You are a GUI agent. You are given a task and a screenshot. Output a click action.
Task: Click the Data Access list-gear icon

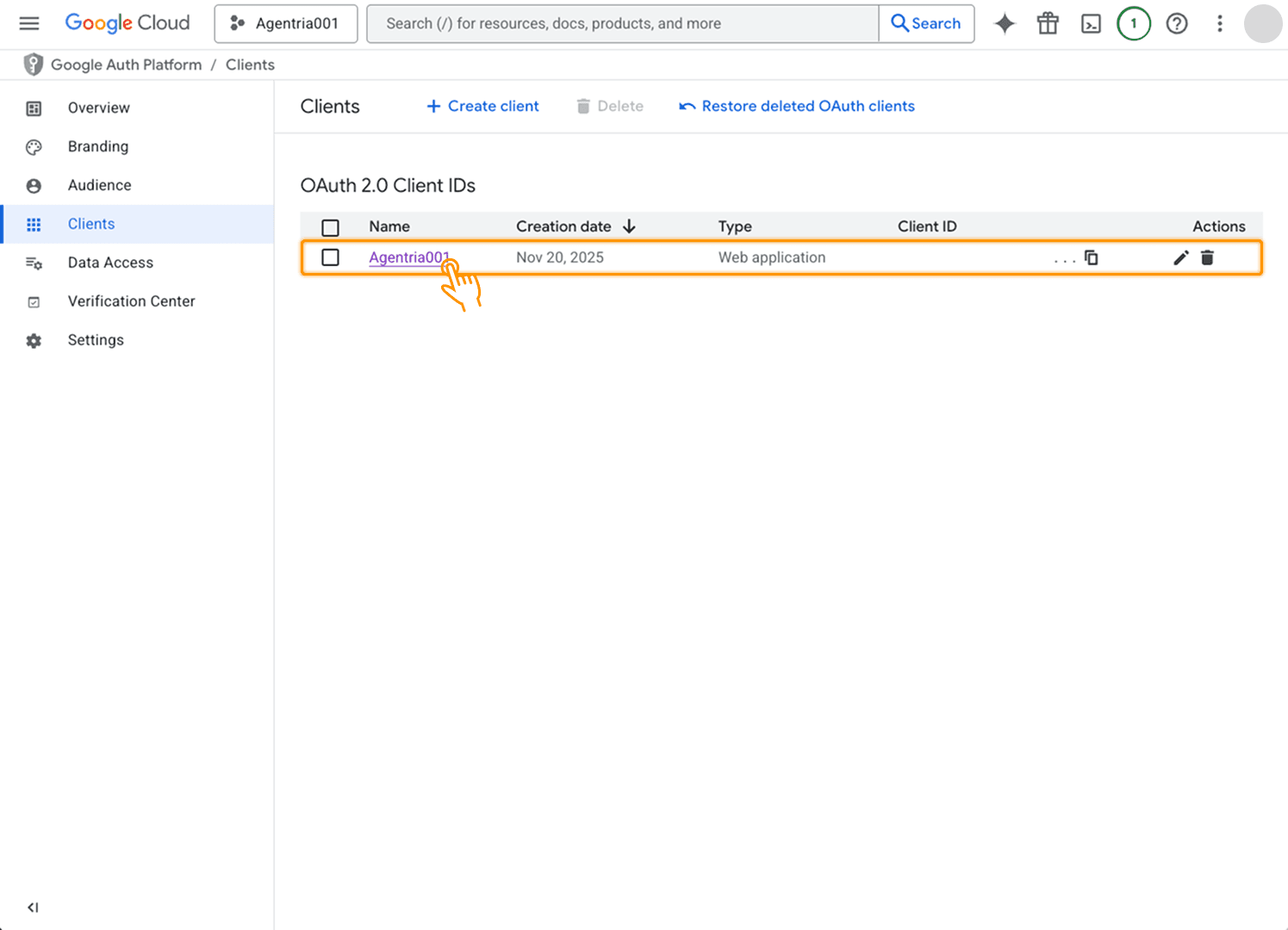(34, 263)
